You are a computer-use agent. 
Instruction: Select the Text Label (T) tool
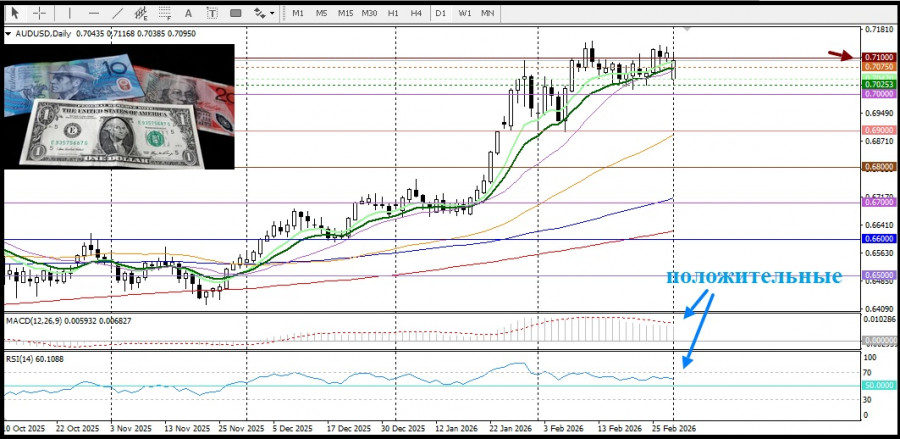pos(212,13)
